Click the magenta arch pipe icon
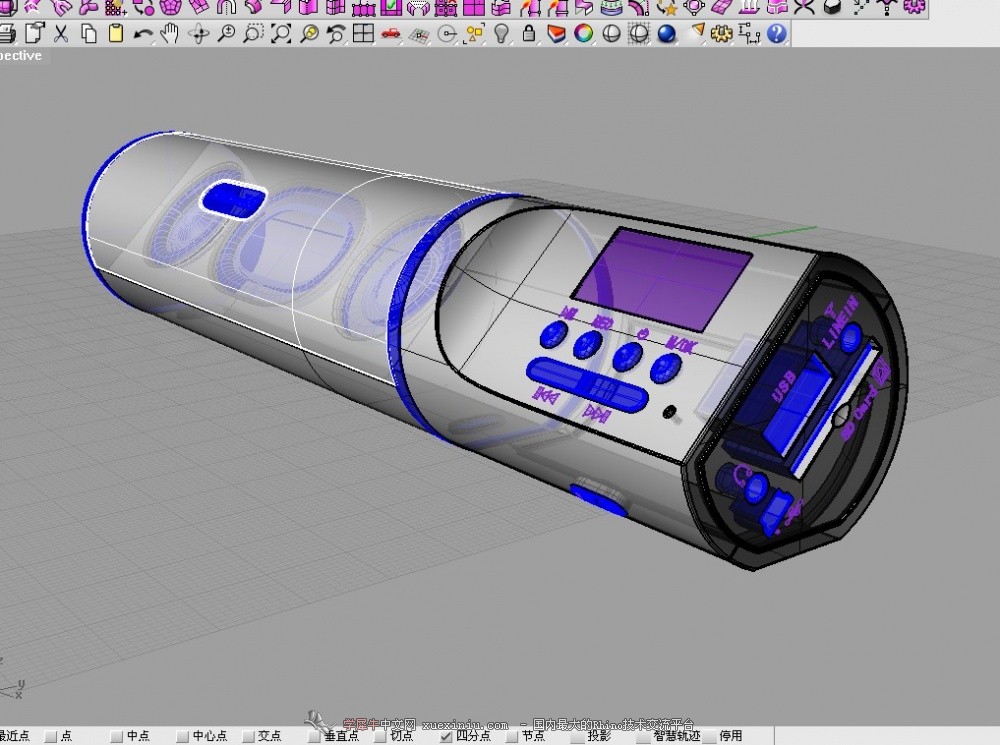 [x=226, y=7]
